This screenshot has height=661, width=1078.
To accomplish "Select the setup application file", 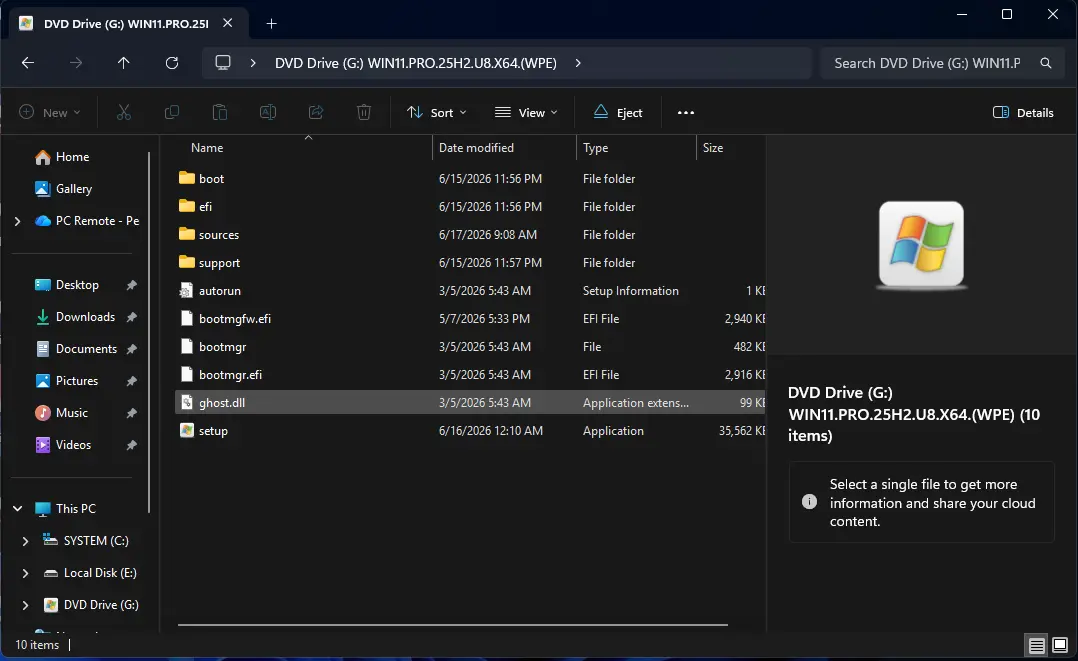I will tap(470, 431).
